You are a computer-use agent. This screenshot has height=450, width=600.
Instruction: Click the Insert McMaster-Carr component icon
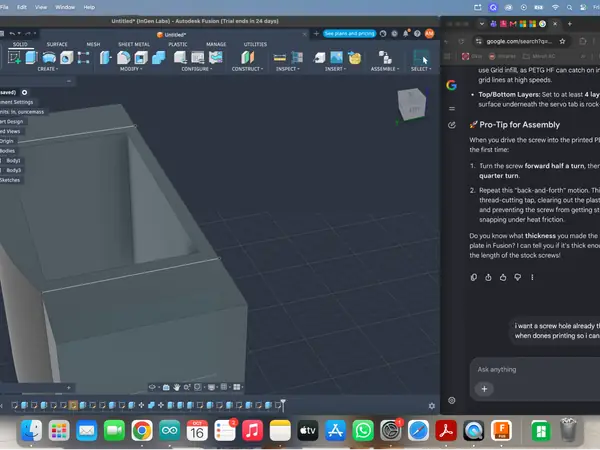[354, 58]
